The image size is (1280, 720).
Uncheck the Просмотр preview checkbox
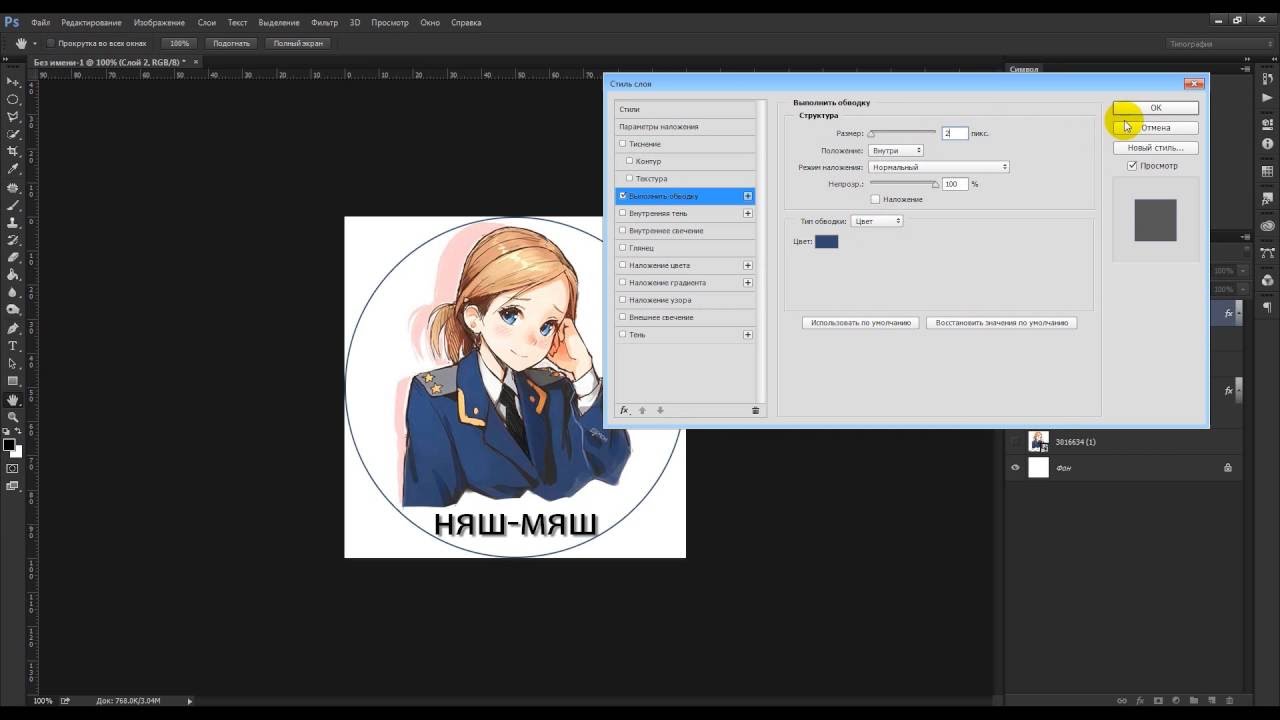pos(1132,165)
